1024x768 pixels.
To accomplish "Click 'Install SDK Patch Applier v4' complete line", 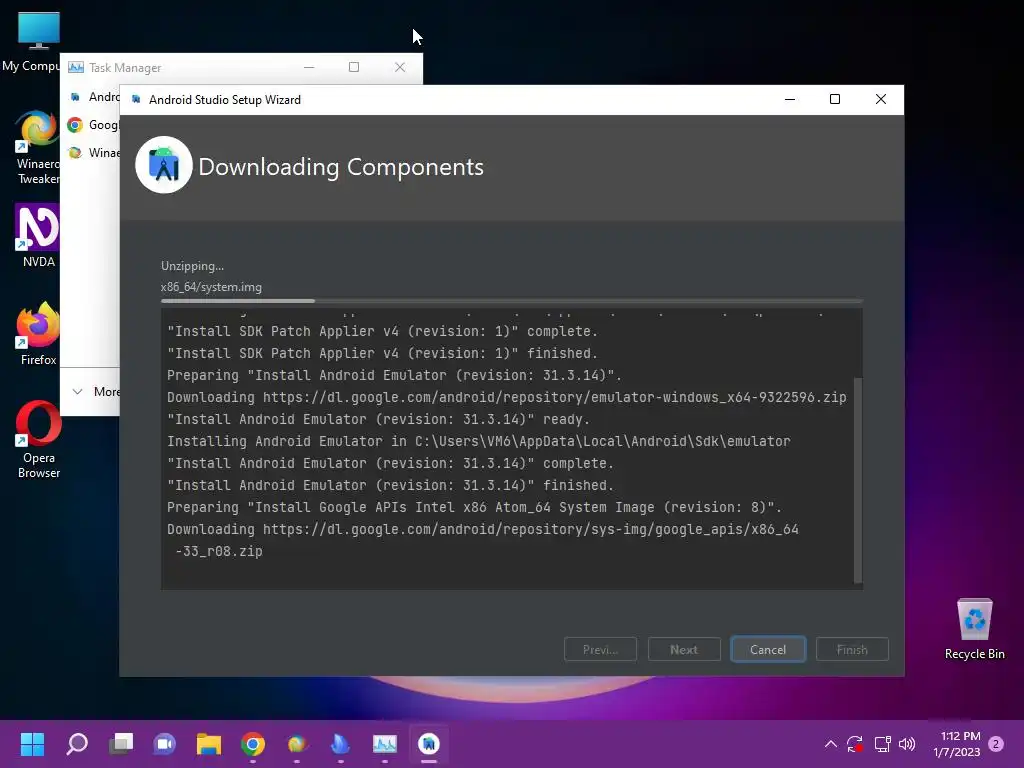I will click(382, 331).
